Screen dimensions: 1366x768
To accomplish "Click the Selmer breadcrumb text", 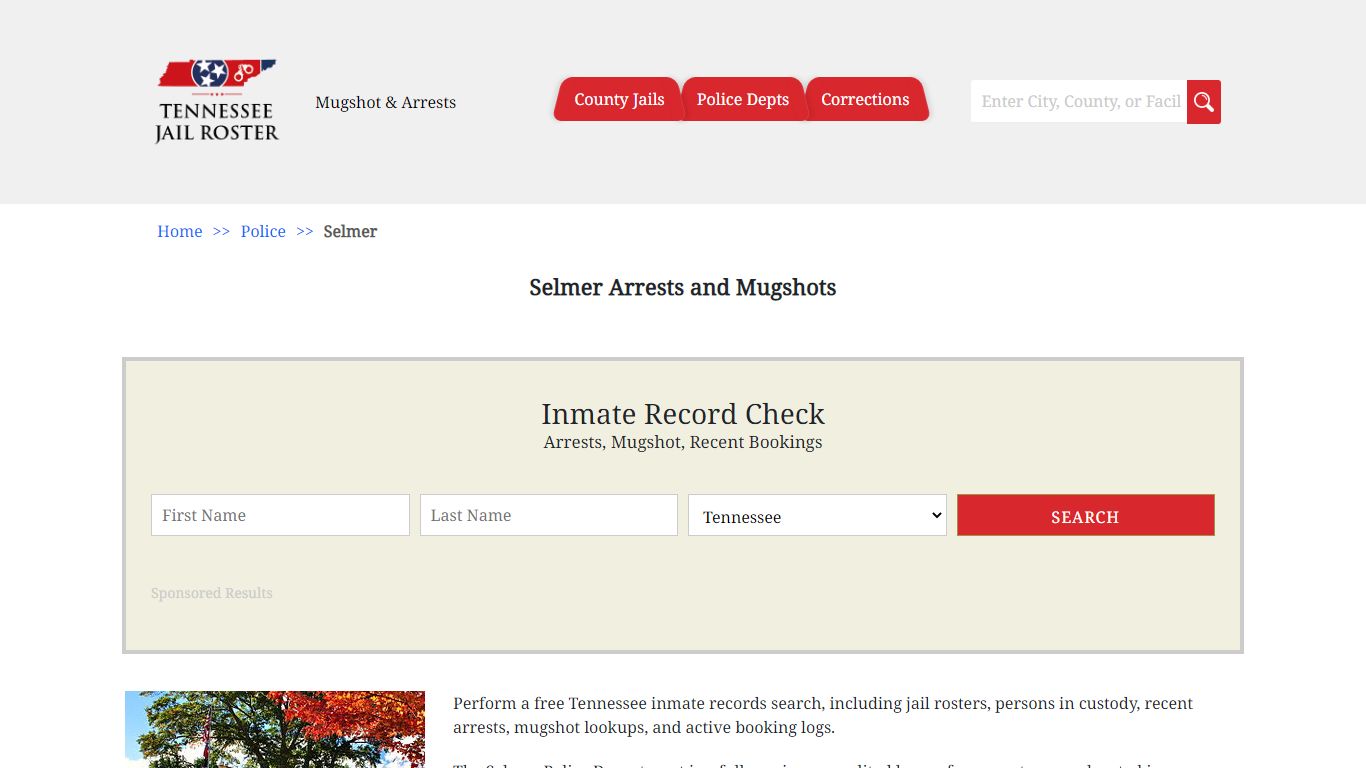I will tap(350, 231).
